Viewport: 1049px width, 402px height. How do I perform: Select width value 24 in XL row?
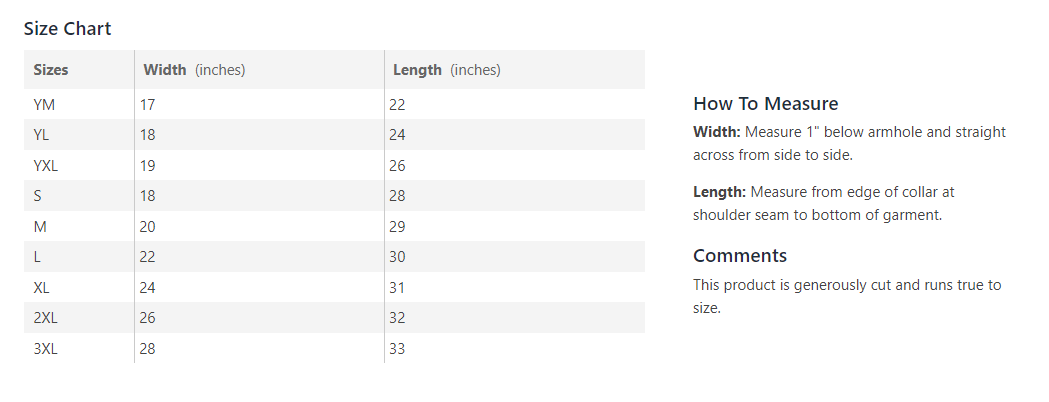point(147,288)
